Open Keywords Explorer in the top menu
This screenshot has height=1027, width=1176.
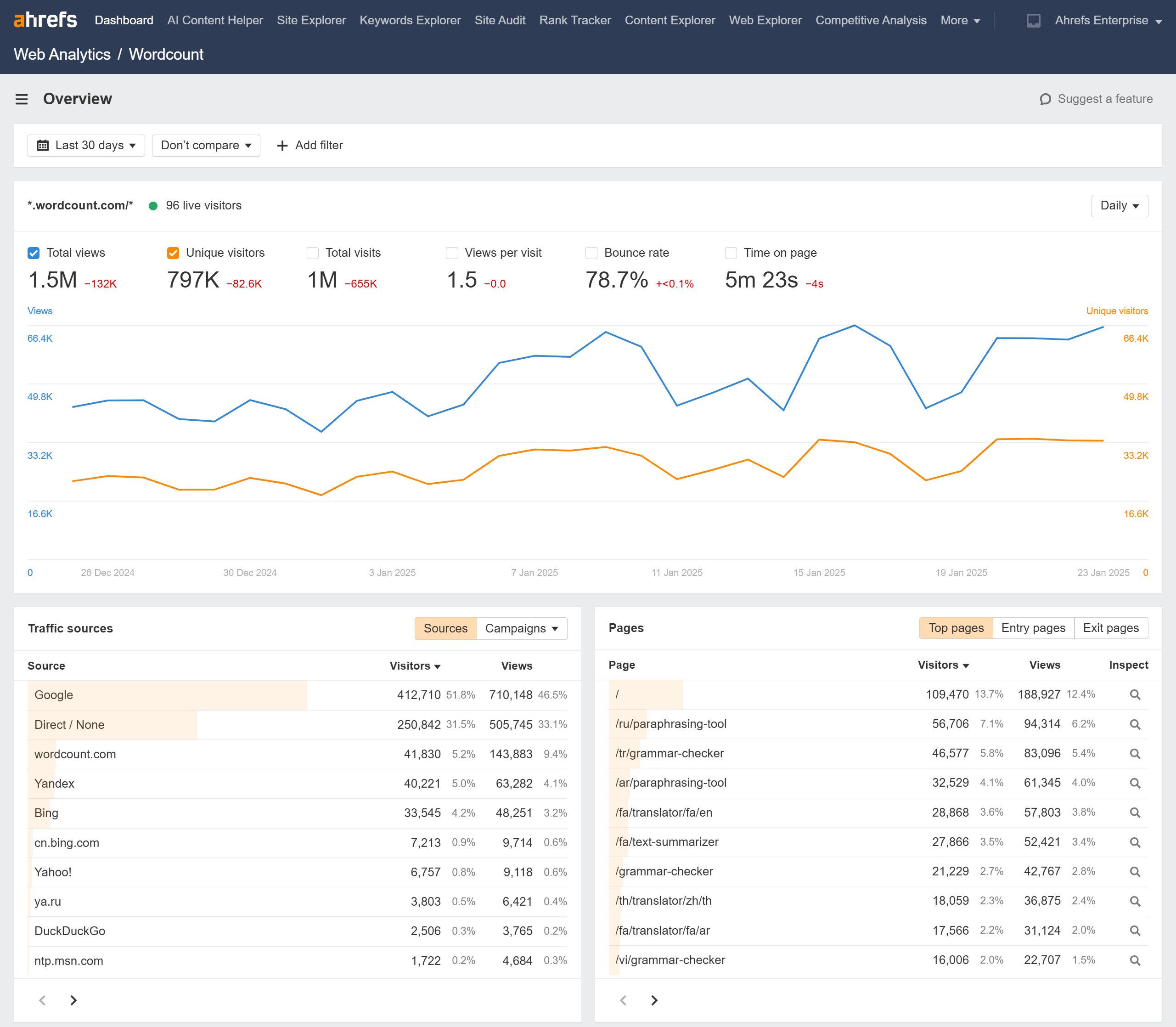[x=410, y=20]
